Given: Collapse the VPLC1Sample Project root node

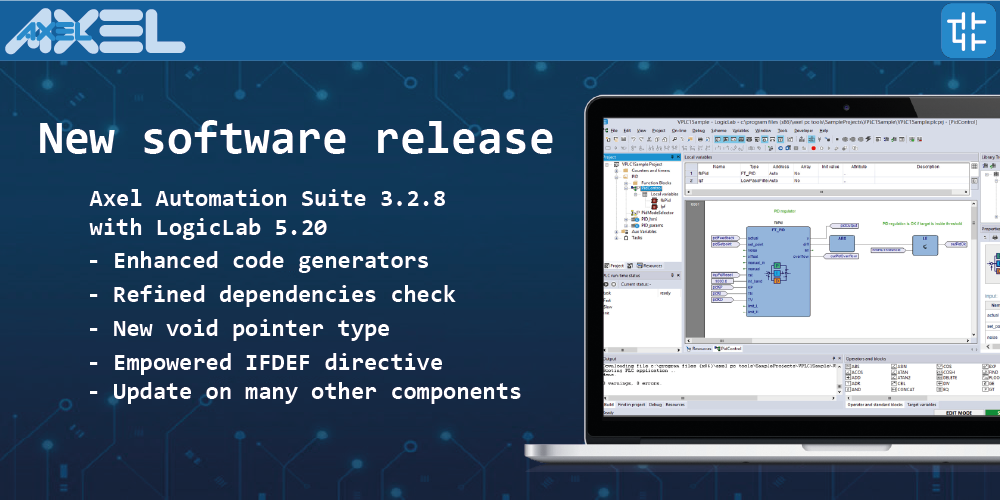Looking at the screenshot, I should (607, 165).
